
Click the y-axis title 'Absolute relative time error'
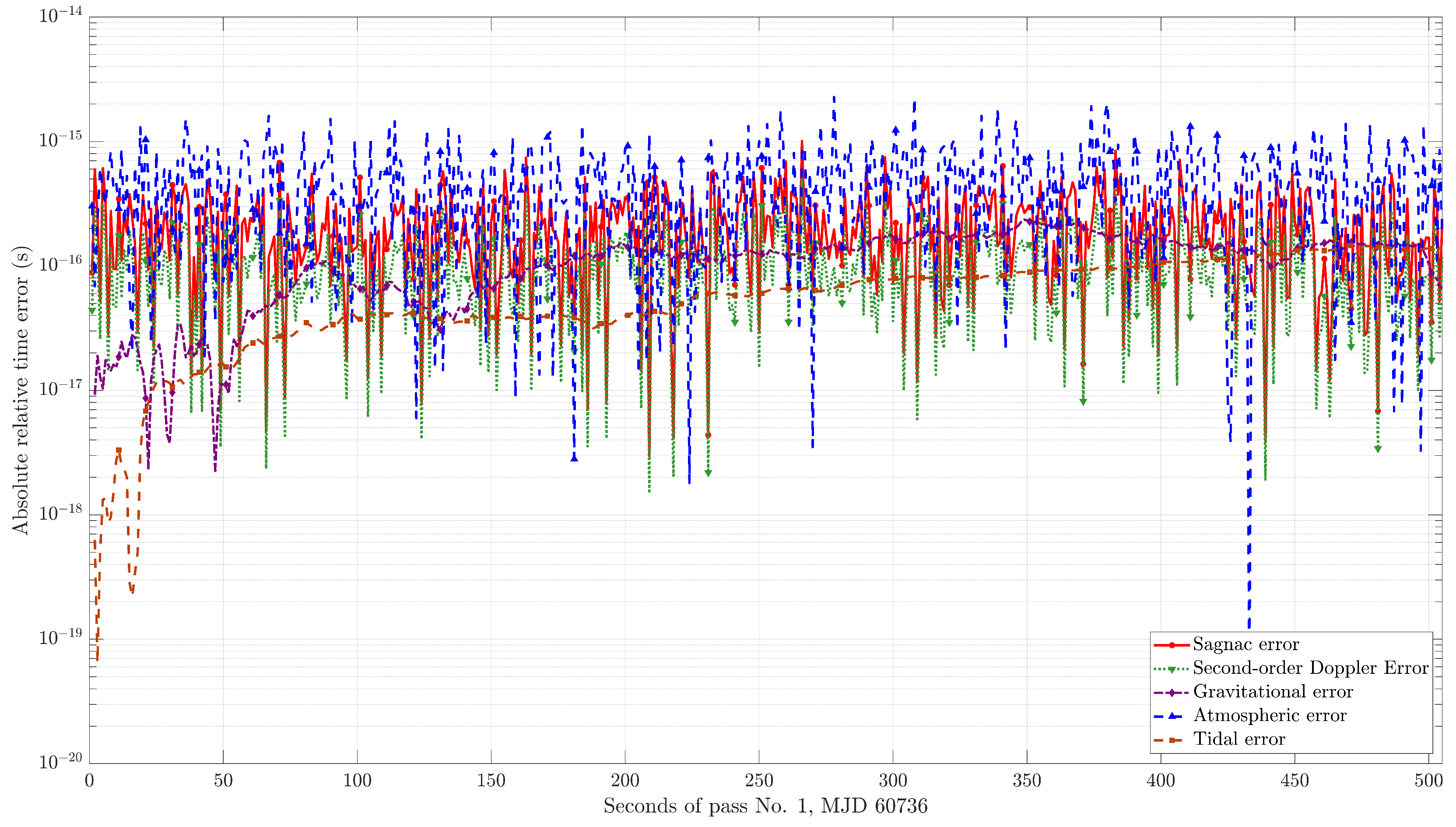pyautogui.click(x=21, y=390)
